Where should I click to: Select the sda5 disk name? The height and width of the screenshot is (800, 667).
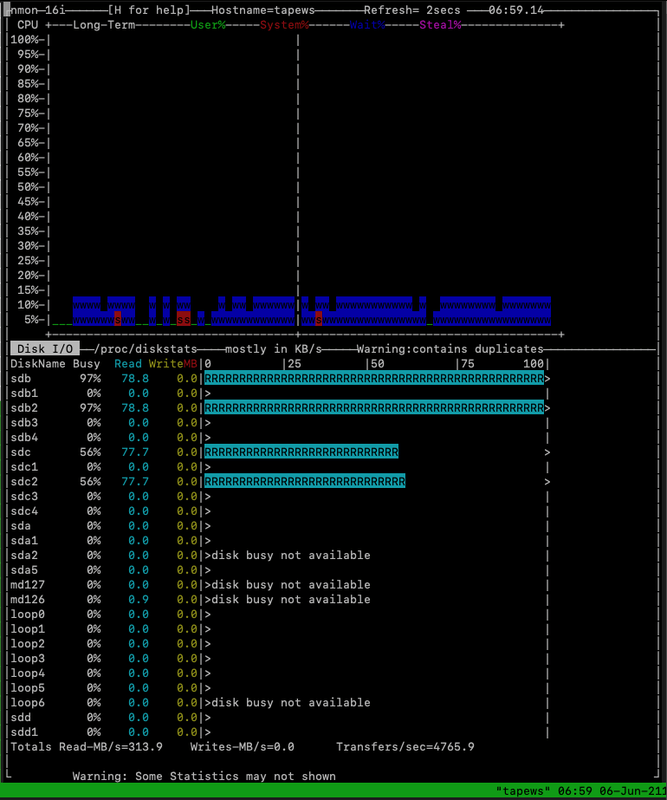[24, 570]
